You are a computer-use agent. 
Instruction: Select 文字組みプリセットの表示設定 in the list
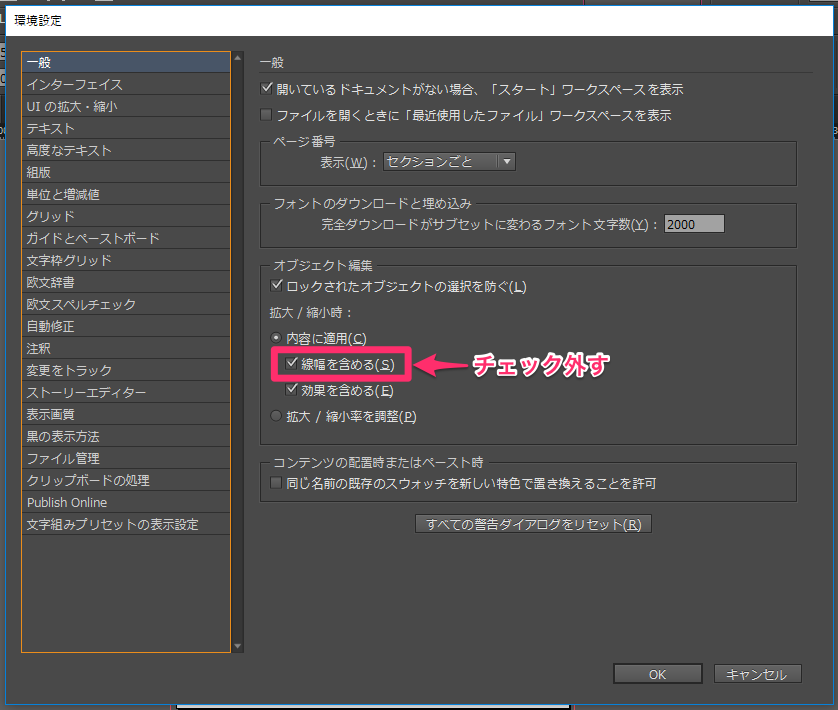point(126,524)
